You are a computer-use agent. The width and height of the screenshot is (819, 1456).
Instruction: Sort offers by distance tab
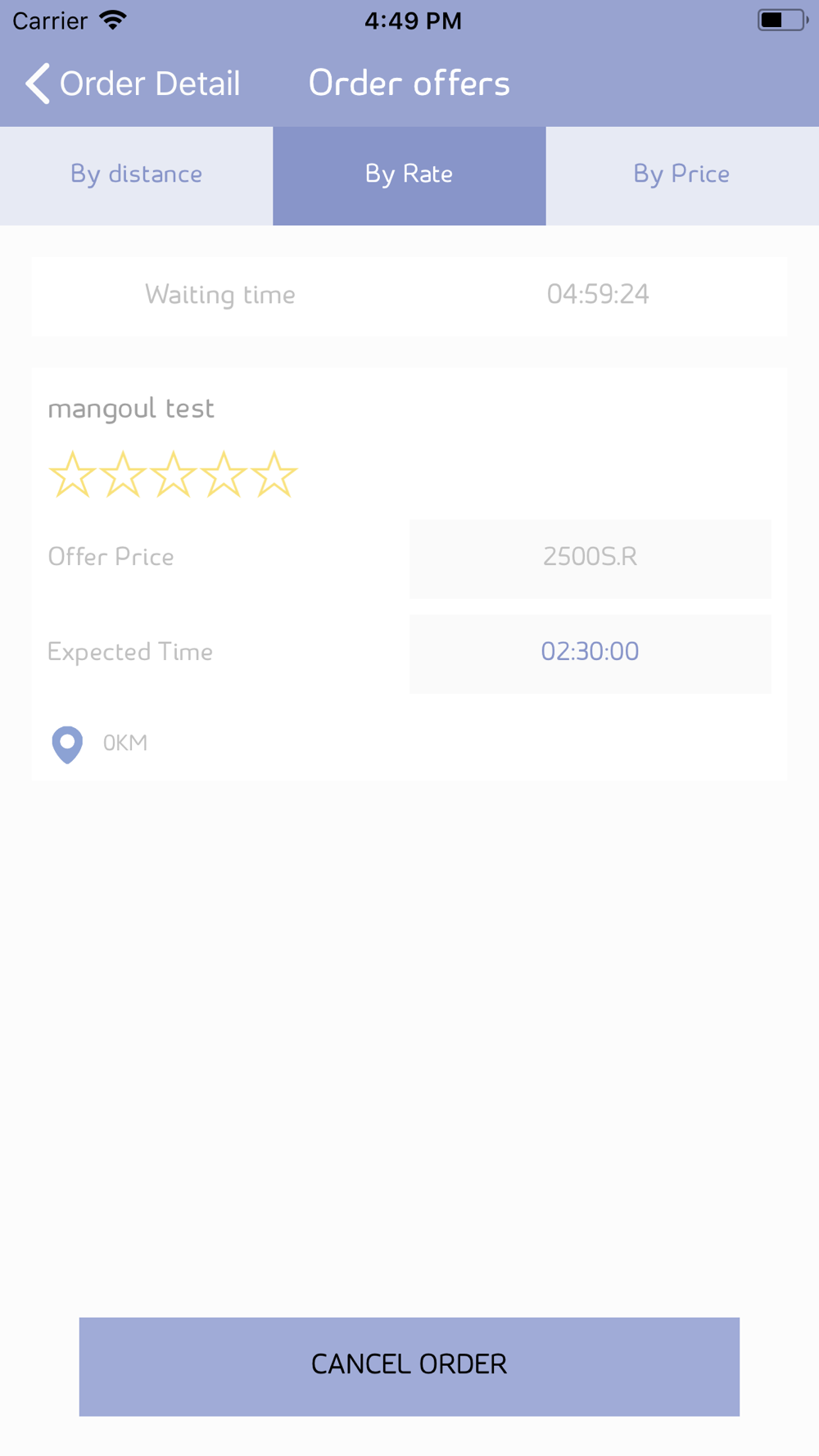coord(136,175)
